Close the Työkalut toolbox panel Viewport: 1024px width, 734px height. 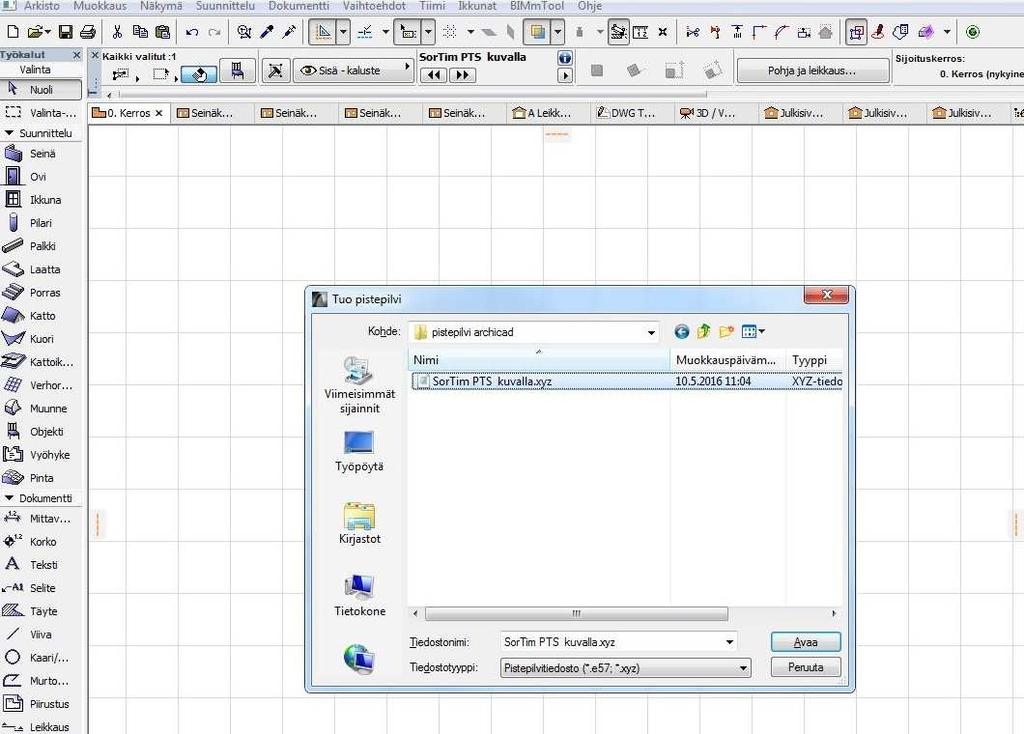coord(77,55)
